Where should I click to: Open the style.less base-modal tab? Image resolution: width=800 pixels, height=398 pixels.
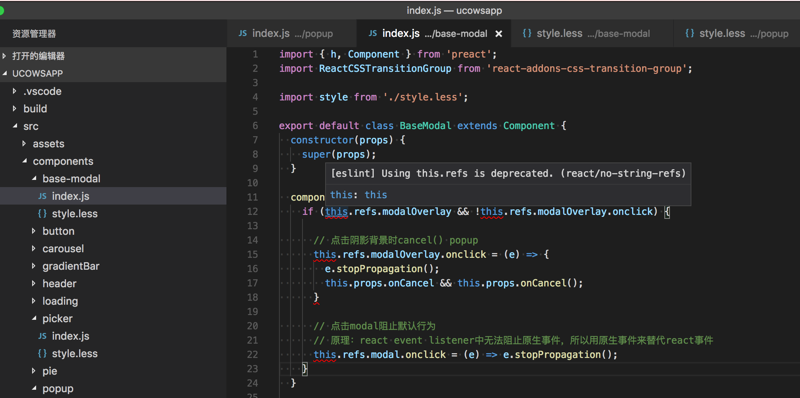click(x=591, y=34)
